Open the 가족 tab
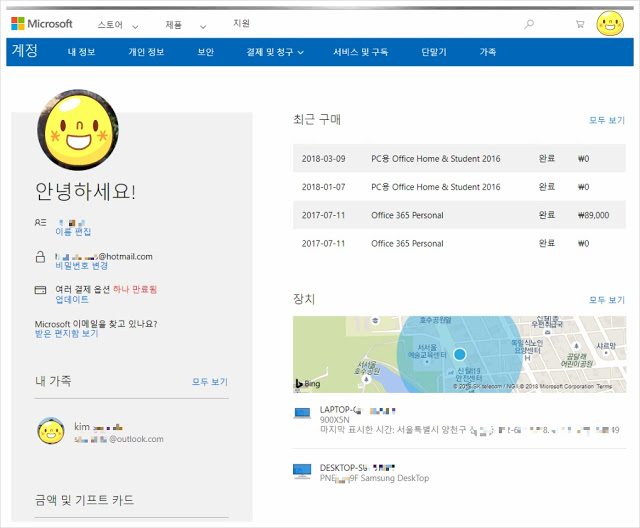The image size is (640, 528). click(488, 52)
